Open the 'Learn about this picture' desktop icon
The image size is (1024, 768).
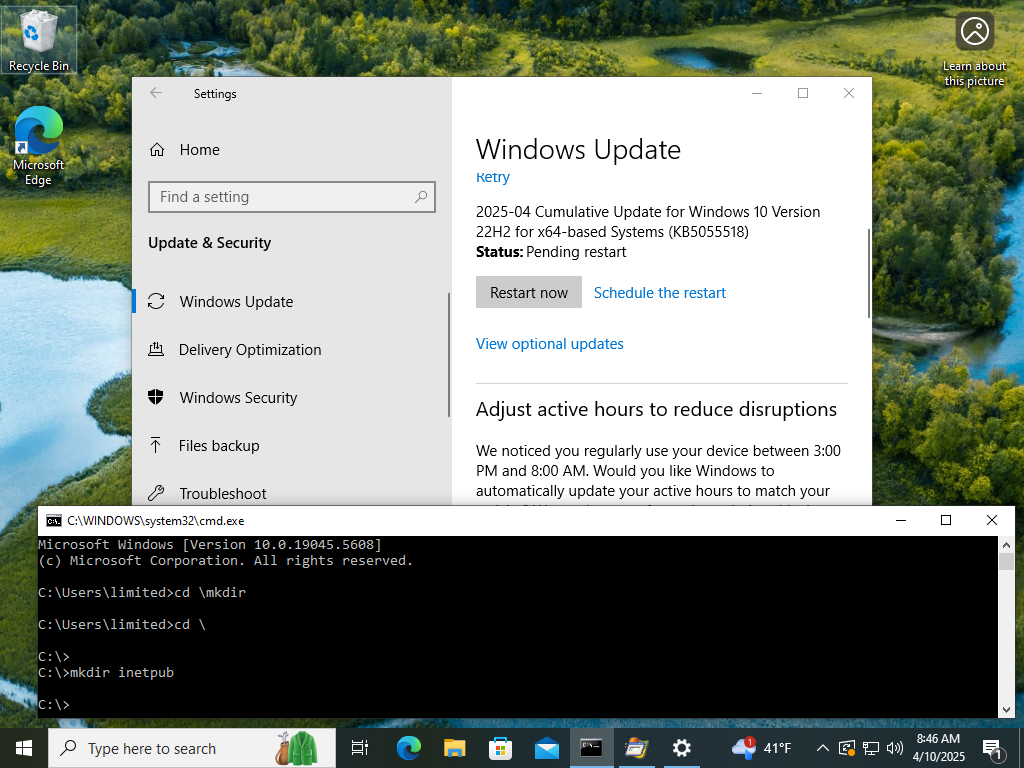974,50
